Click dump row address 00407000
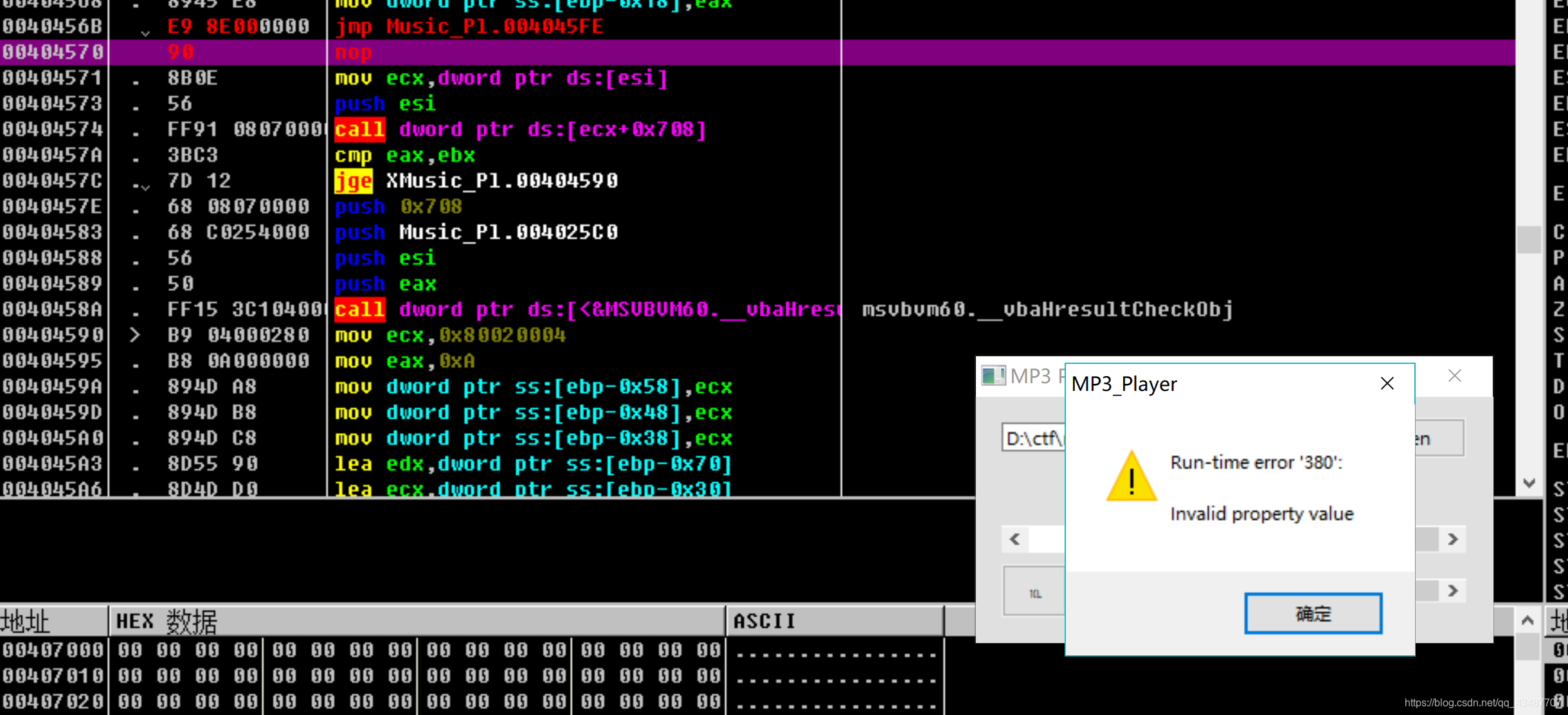The height and width of the screenshot is (715, 1568). click(53, 650)
